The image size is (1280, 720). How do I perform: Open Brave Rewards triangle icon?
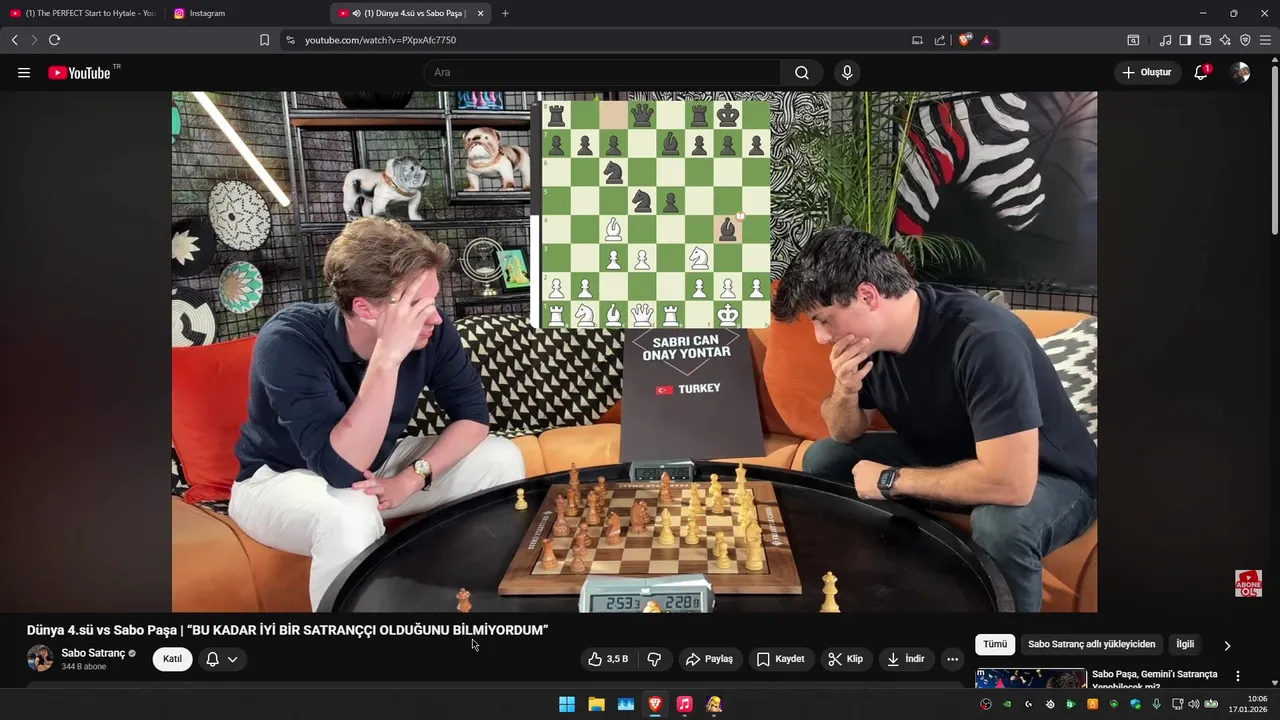986,40
